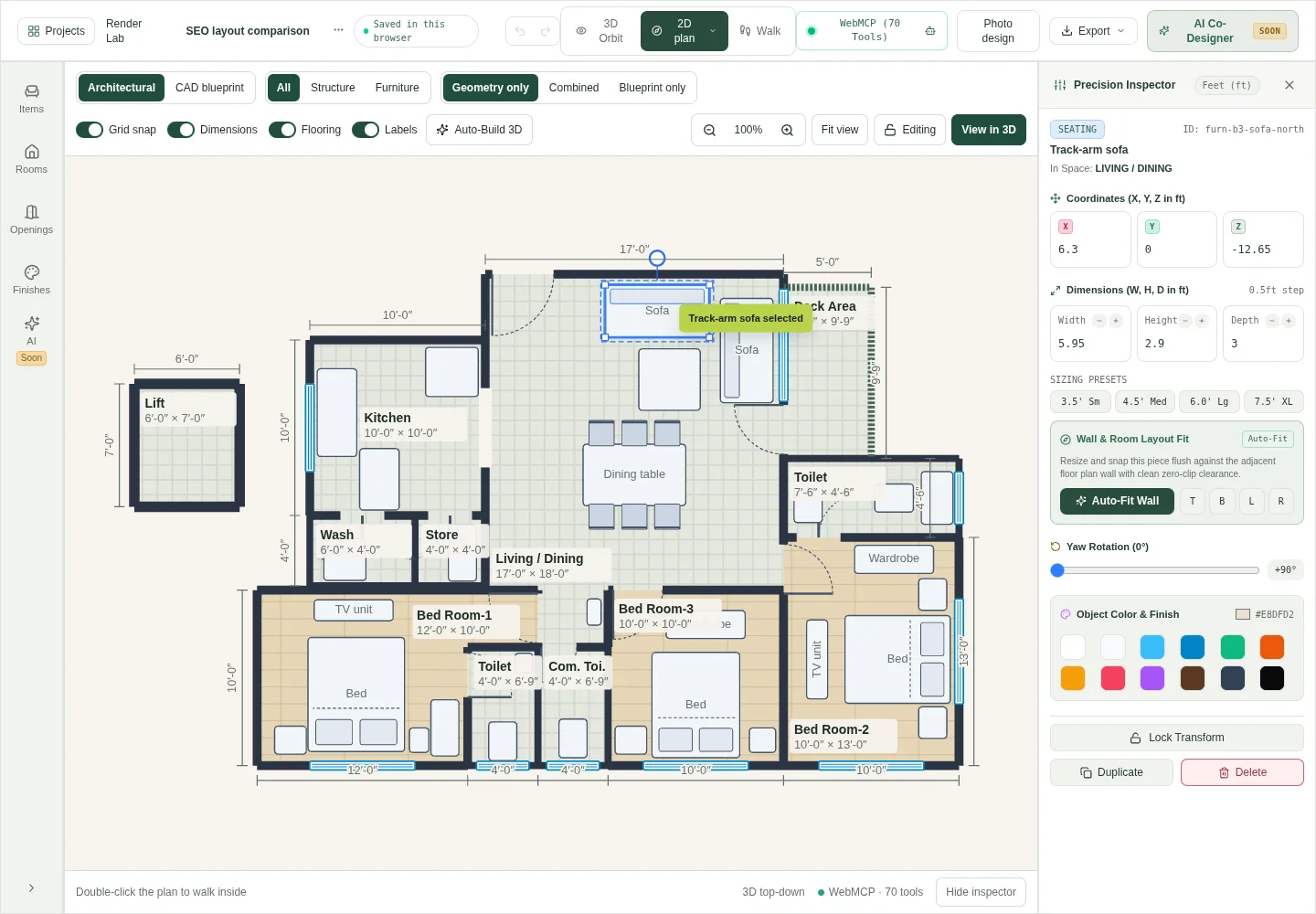
Task: Snap sofa to top wall T
Action: pos(1193,501)
